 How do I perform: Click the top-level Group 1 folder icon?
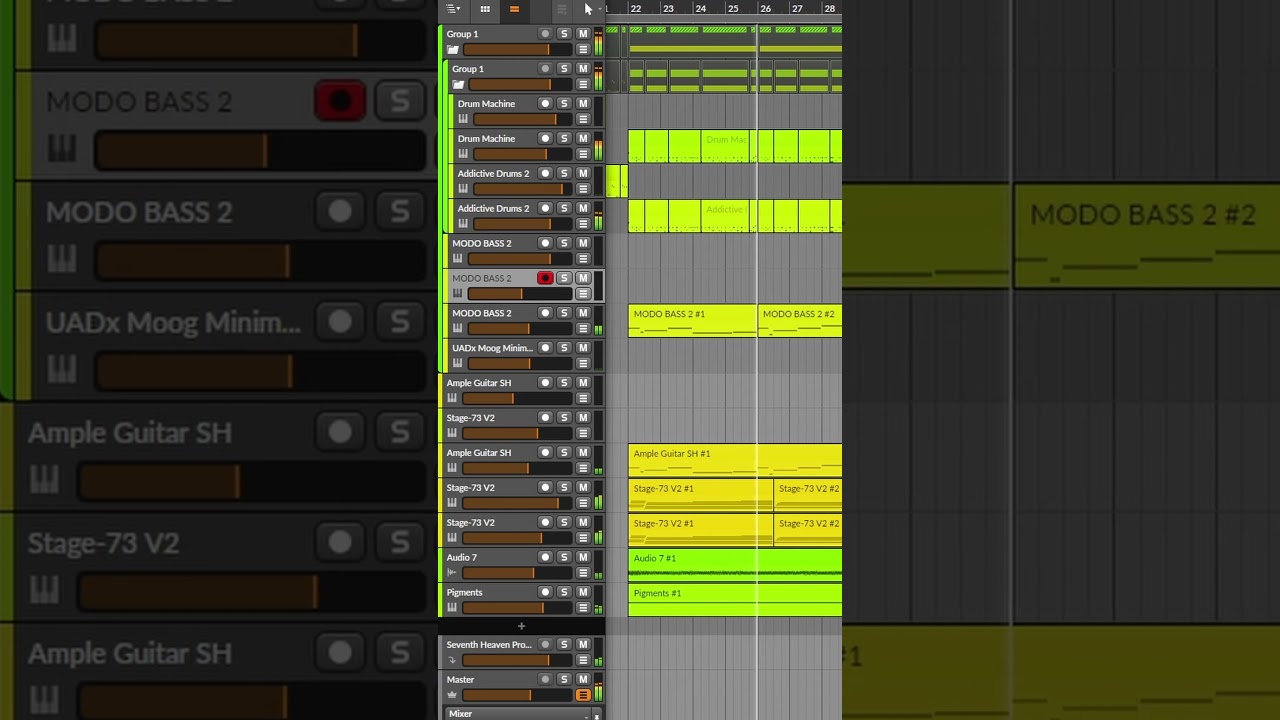pyautogui.click(x=452, y=49)
